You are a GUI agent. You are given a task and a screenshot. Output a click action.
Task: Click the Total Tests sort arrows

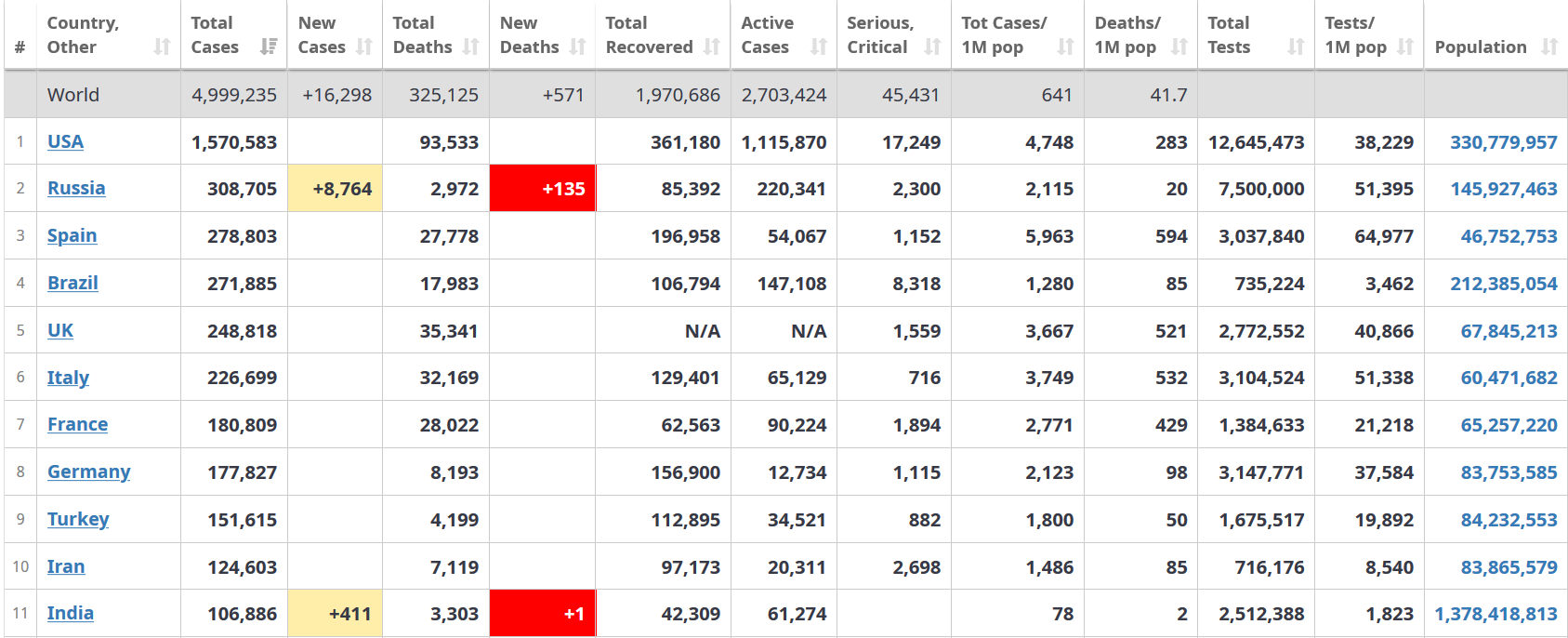pos(1297,47)
